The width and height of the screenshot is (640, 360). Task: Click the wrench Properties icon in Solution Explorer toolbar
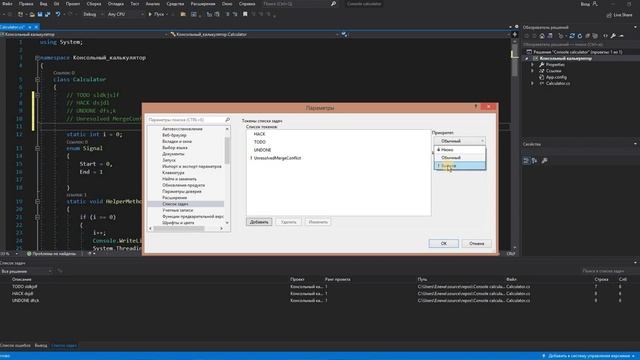coord(613,36)
